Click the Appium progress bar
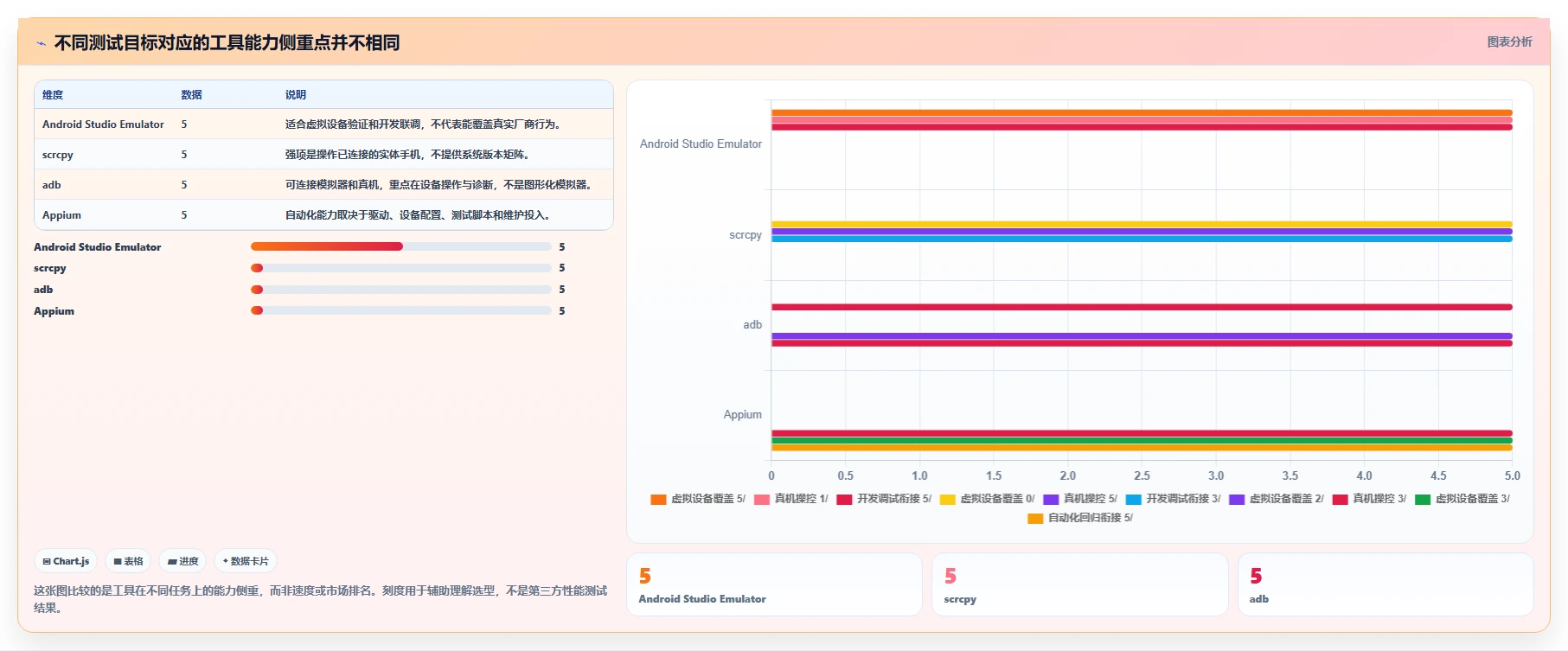Image resolution: width=1568 pixels, height=651 pixels. [400, 310]
